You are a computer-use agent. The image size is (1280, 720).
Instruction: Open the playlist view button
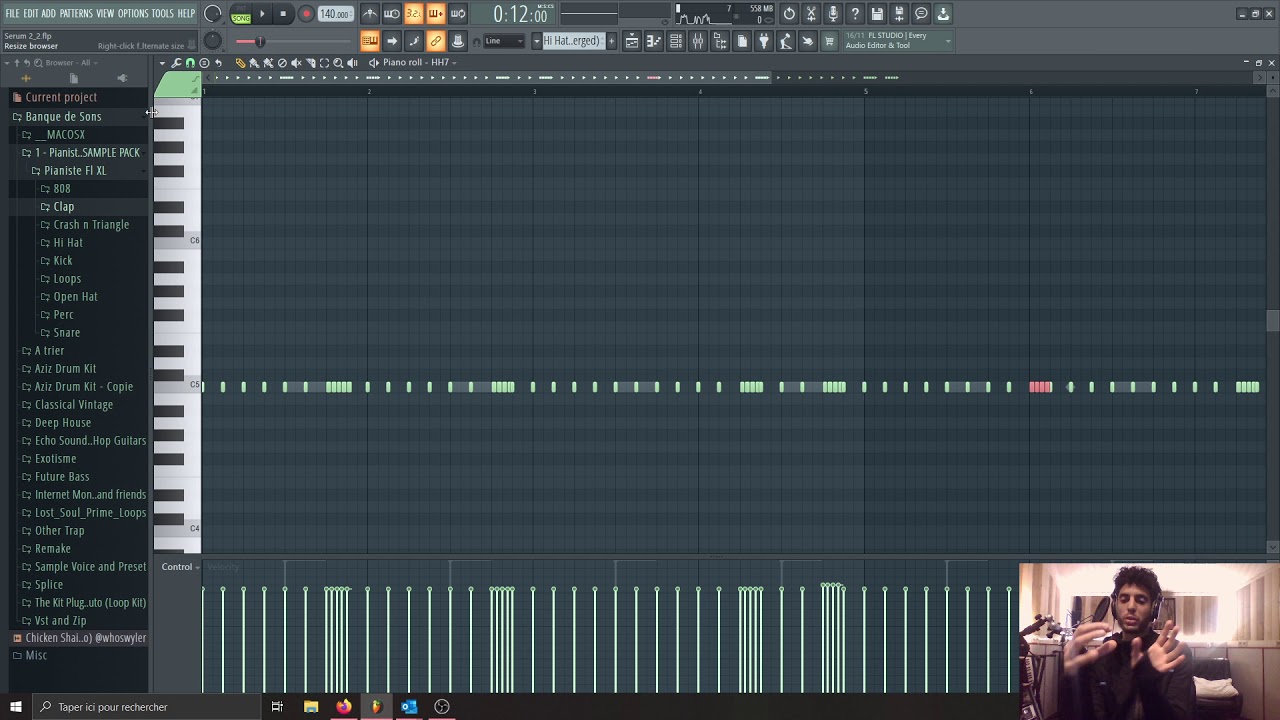[x=632, y=41]
